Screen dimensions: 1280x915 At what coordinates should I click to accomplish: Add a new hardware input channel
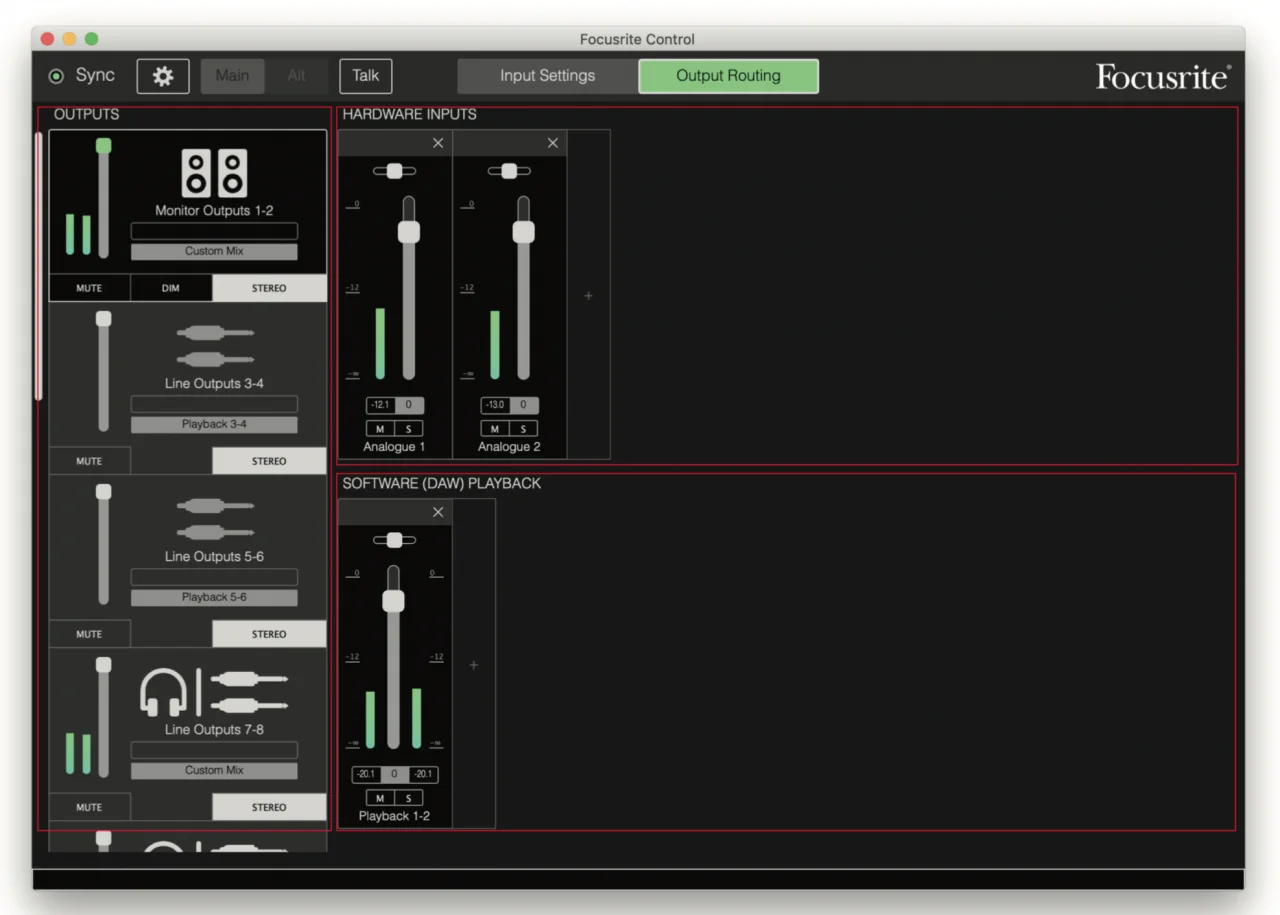pos(588,296)
